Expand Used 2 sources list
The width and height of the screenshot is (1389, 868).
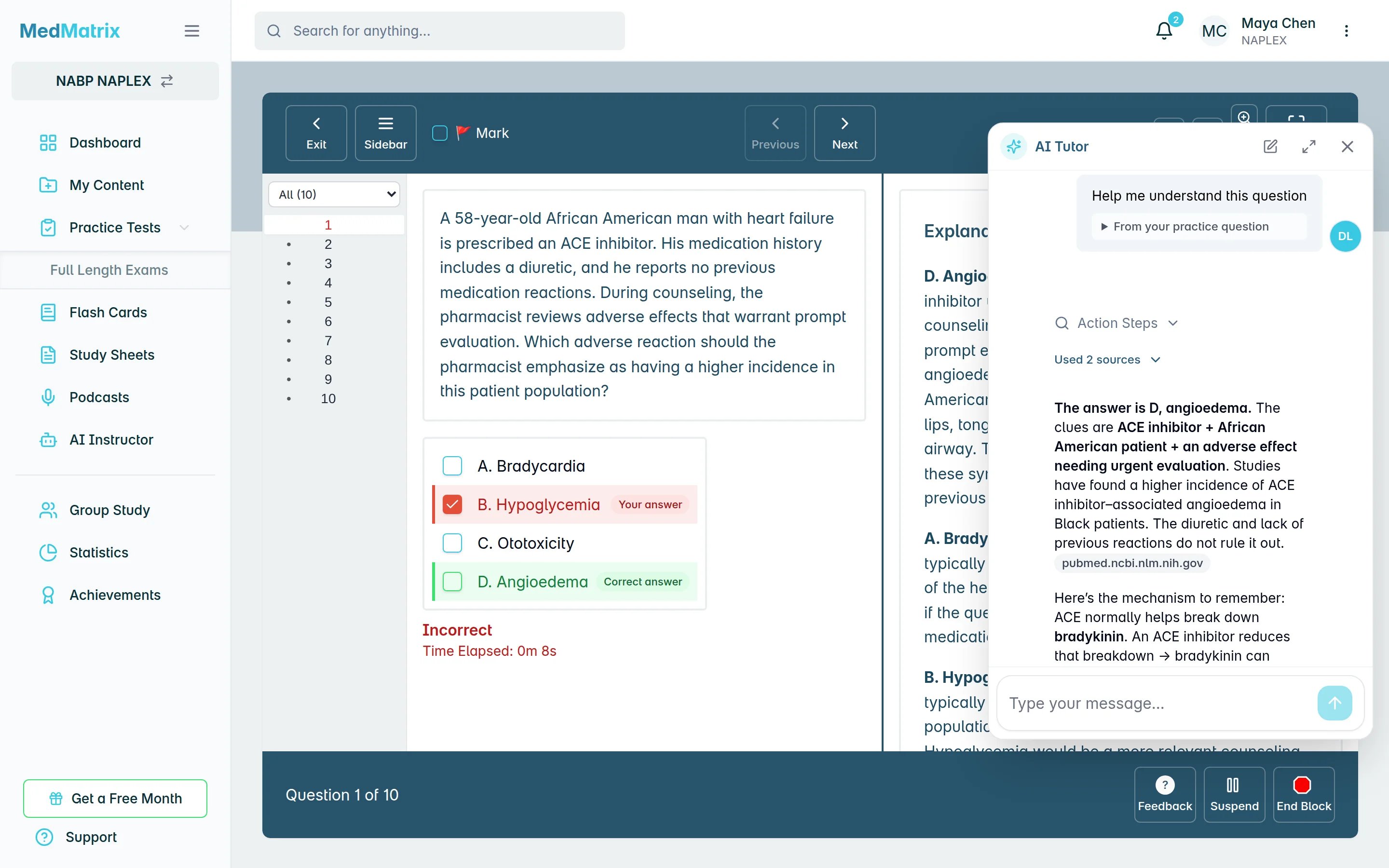(1107, 359)
